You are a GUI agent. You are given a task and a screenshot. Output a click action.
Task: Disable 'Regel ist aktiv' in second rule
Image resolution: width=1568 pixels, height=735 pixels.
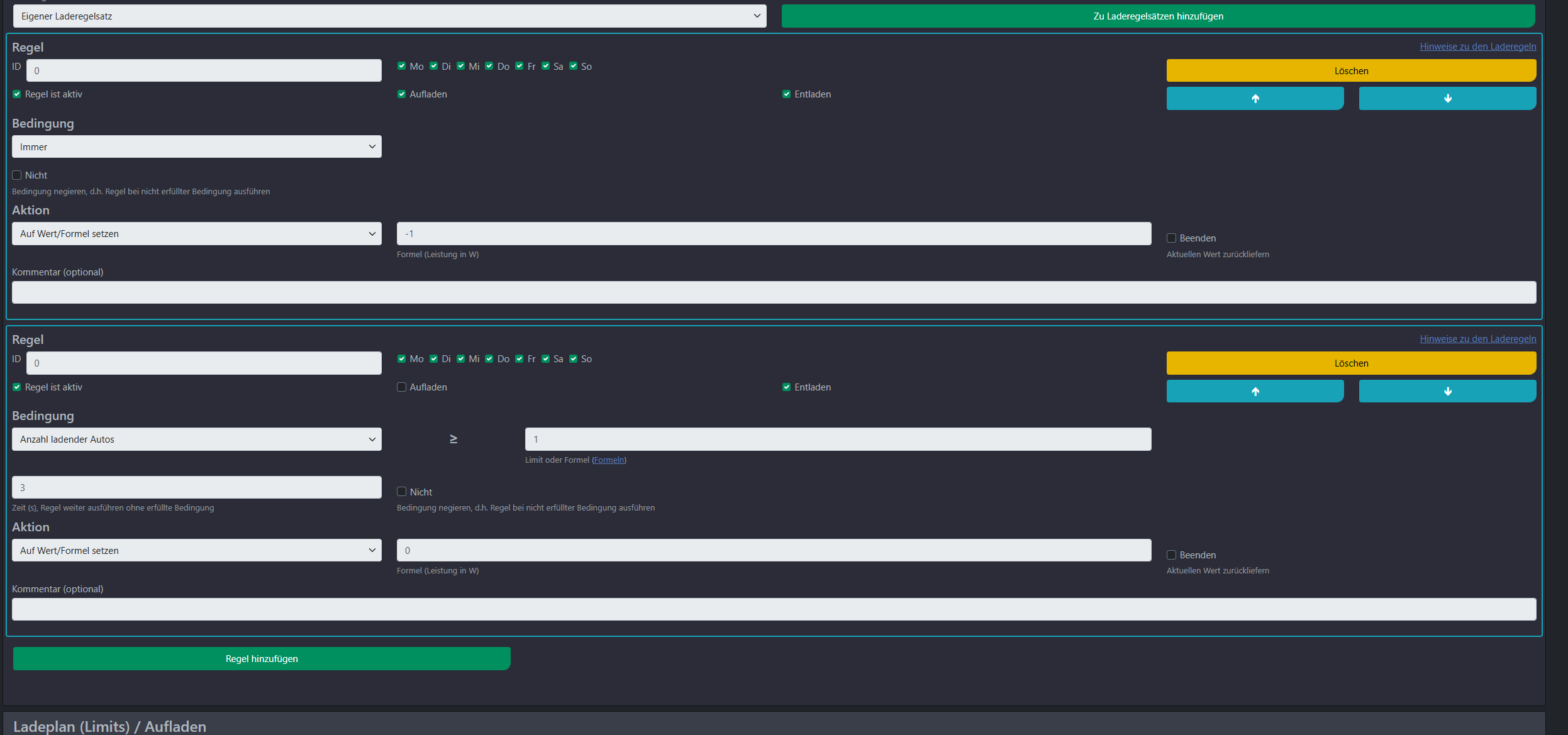click(x=17, y=387)
